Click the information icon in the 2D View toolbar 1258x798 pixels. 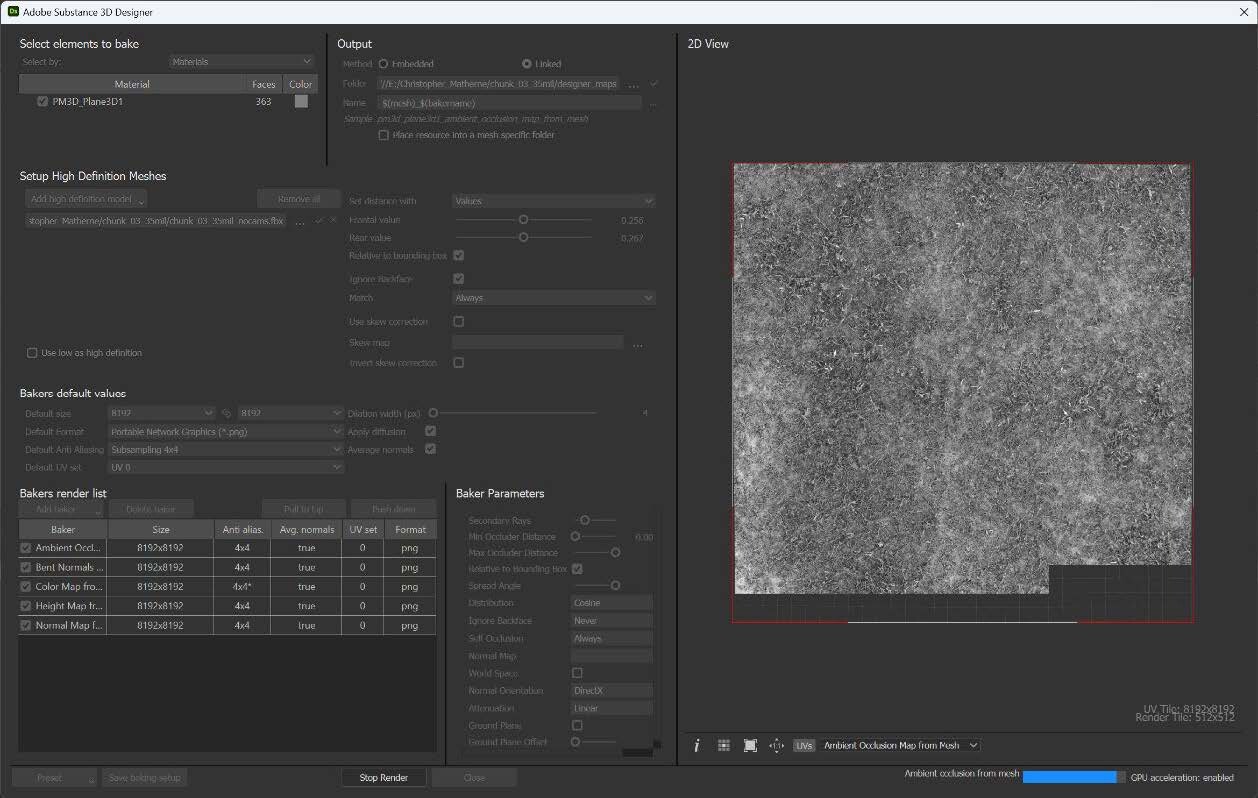[x=697, y=745]
